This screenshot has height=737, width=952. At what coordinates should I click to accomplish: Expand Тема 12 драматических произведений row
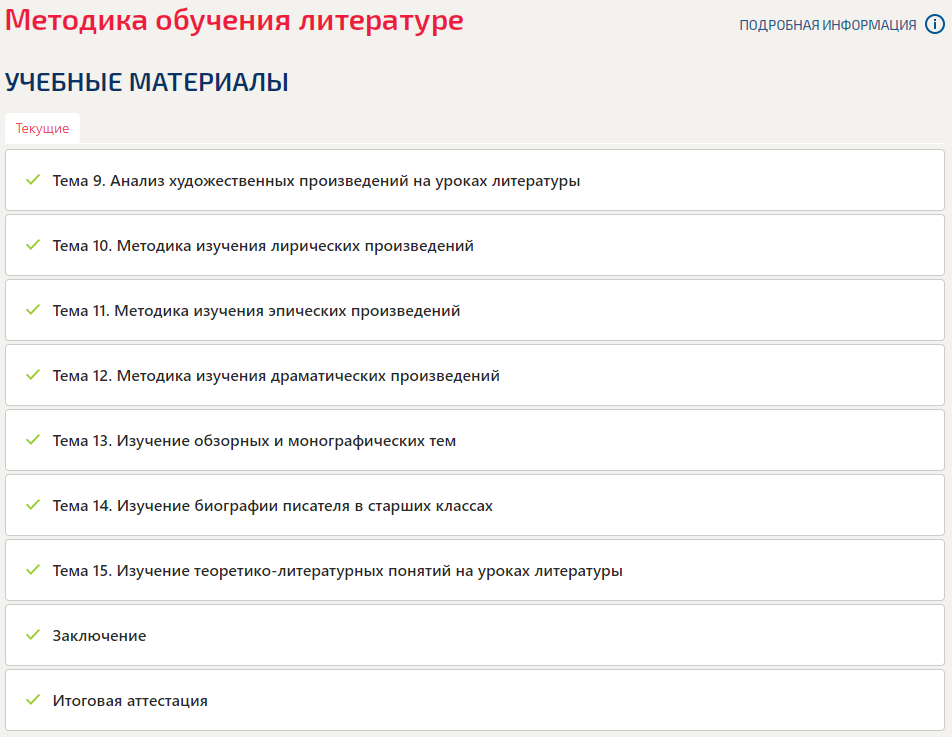point(475,375)
